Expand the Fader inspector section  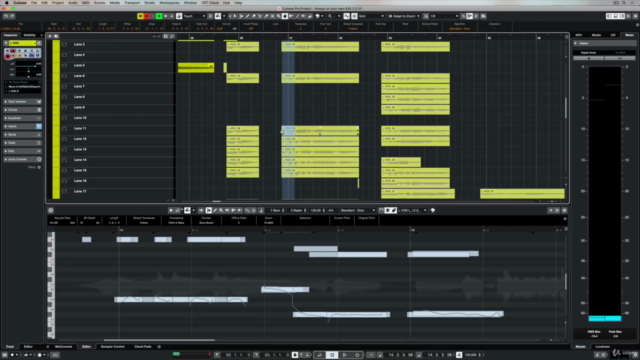[x=22, y=143]
